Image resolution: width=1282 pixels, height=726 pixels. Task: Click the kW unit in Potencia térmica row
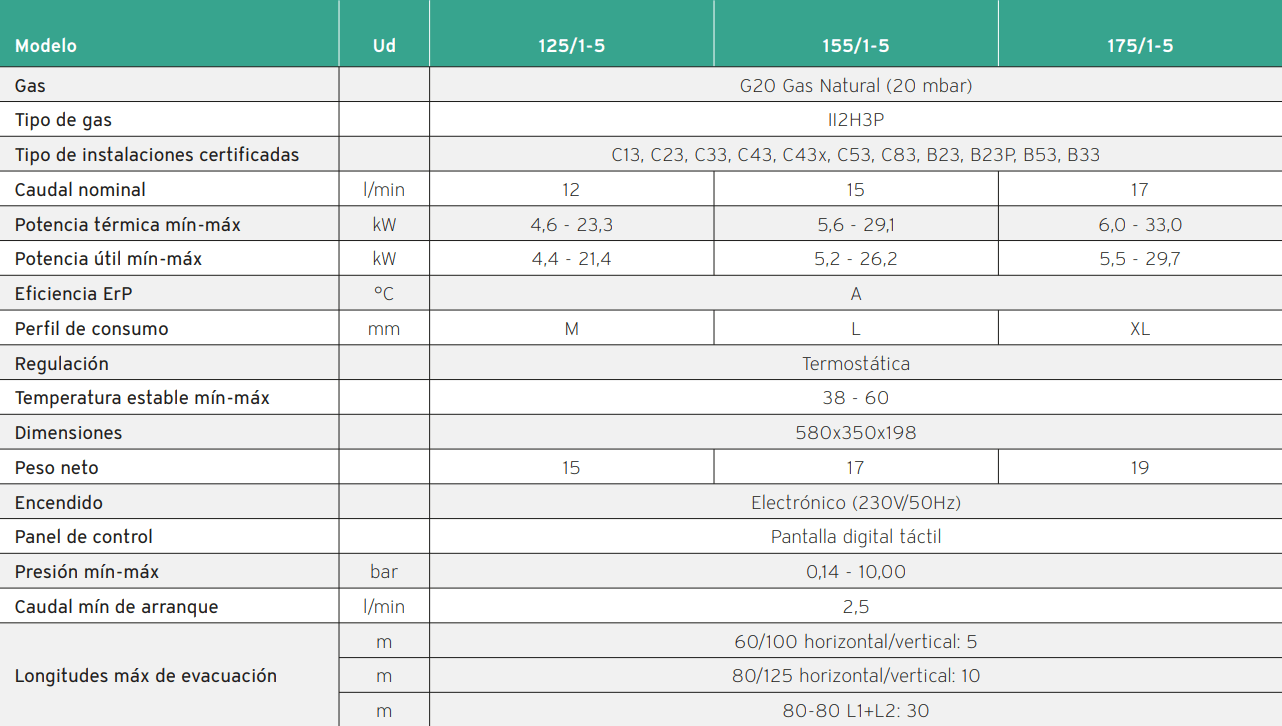click(384, 225)
